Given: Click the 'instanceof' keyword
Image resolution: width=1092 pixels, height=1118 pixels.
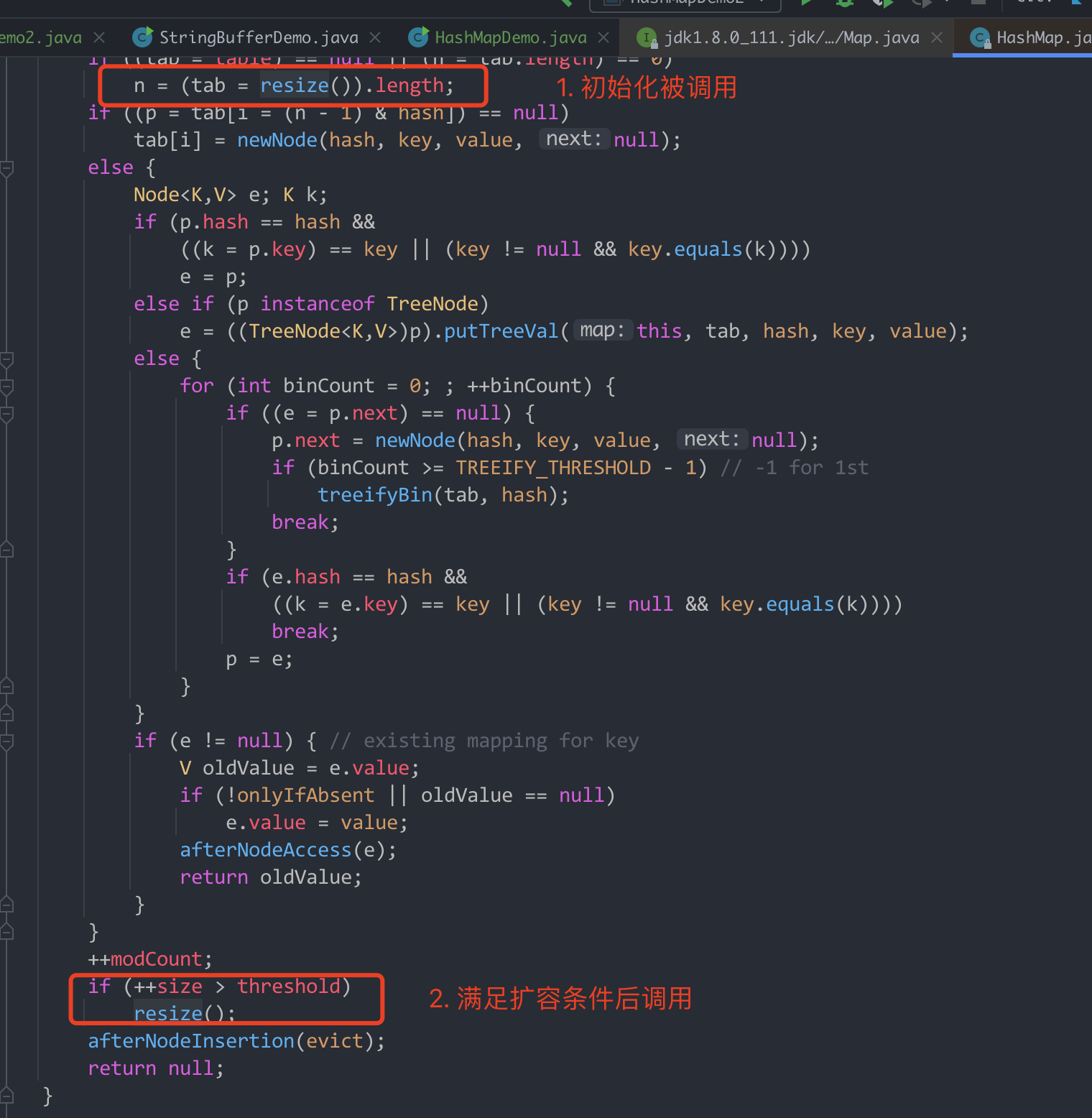Looking at the screenshot, I should pos(318,304).
